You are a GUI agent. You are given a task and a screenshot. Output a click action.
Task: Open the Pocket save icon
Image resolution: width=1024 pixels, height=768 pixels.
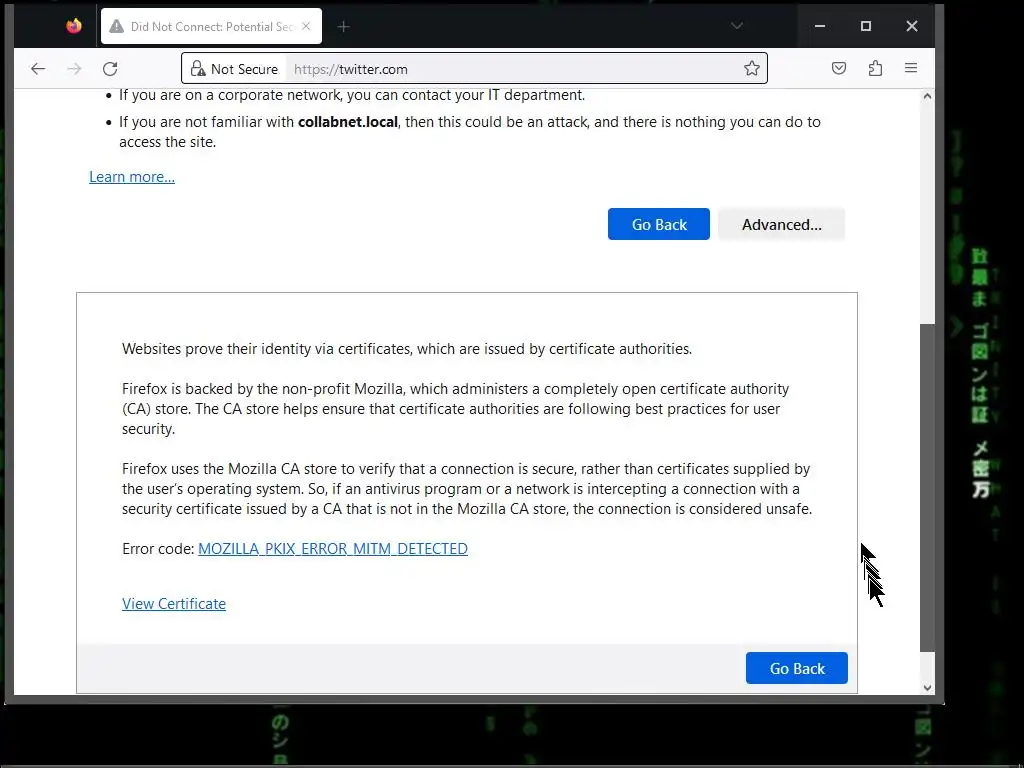coord(839,68)
